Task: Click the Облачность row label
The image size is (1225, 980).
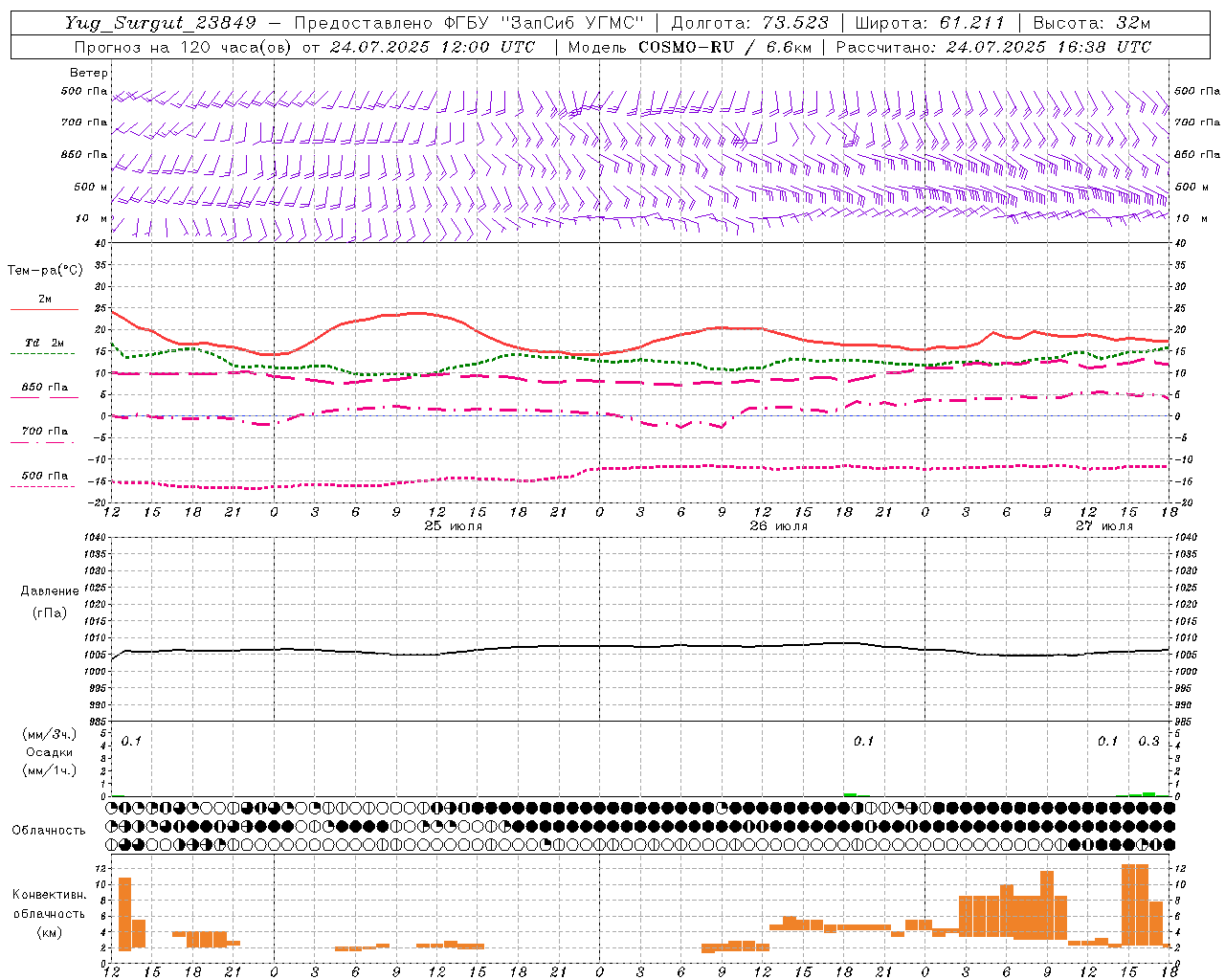Action: (49, 830)
